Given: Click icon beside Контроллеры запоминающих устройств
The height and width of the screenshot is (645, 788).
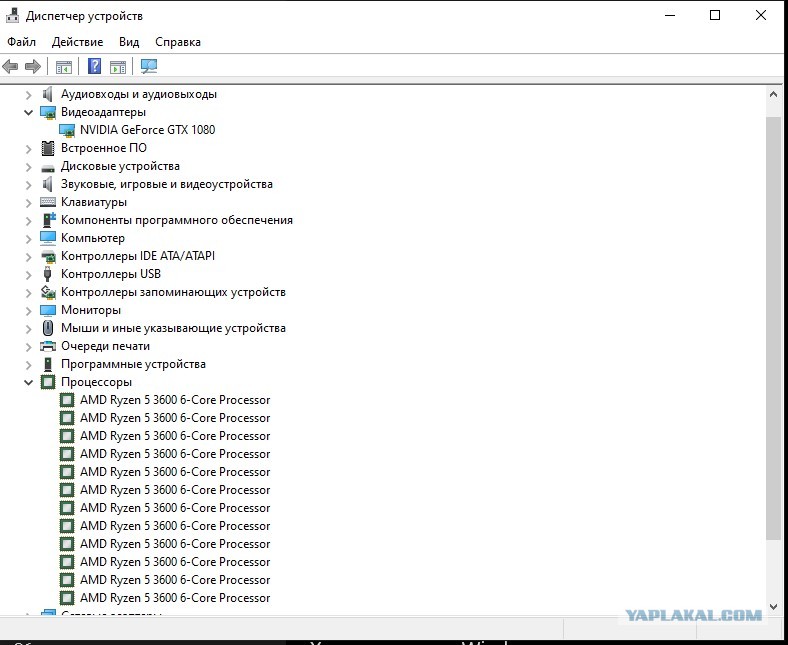Looking at the screenshot, I should [x=48, y=292].
